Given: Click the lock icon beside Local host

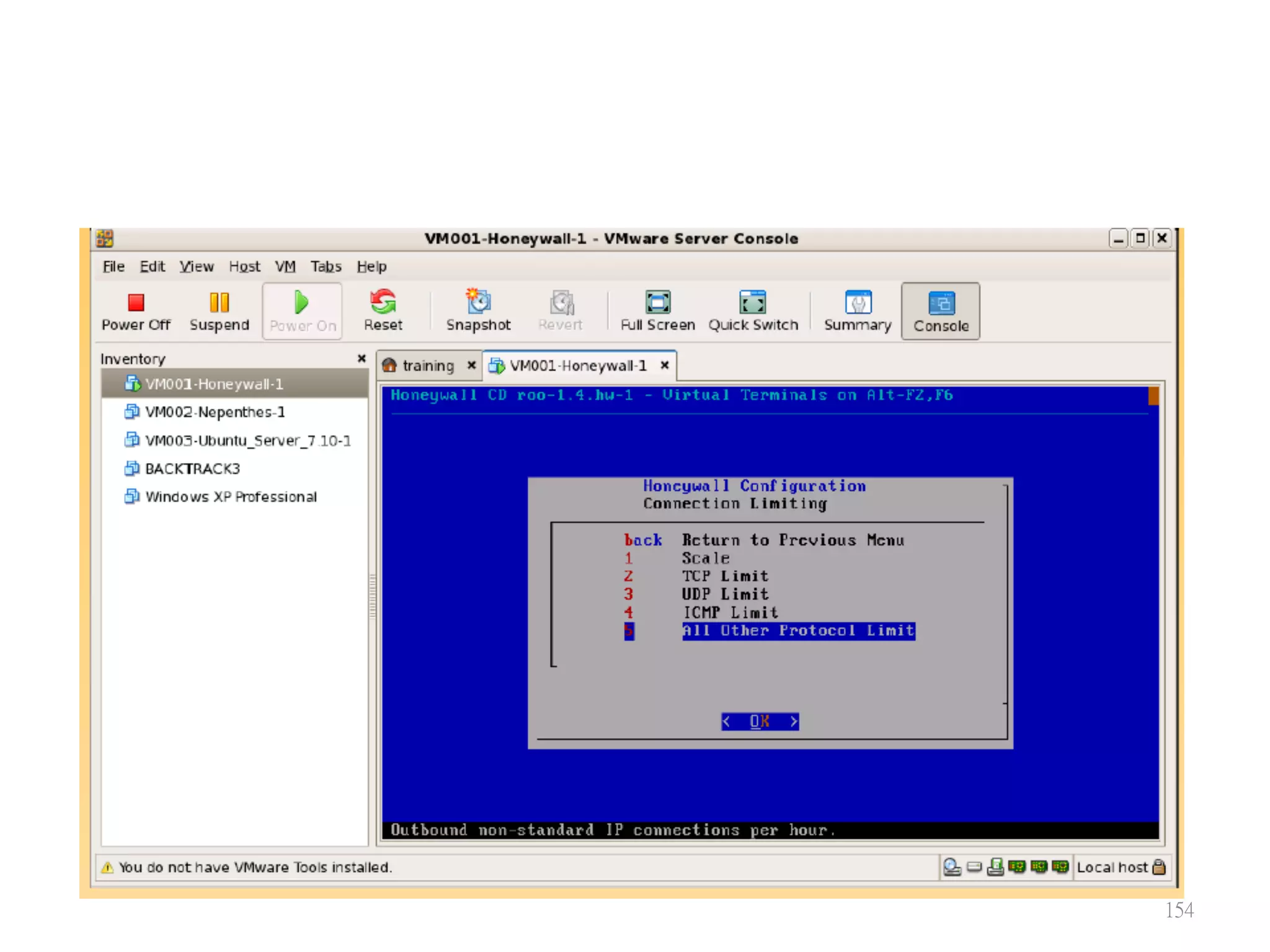Looking at the screenshot, I should tap(1158, 867).
